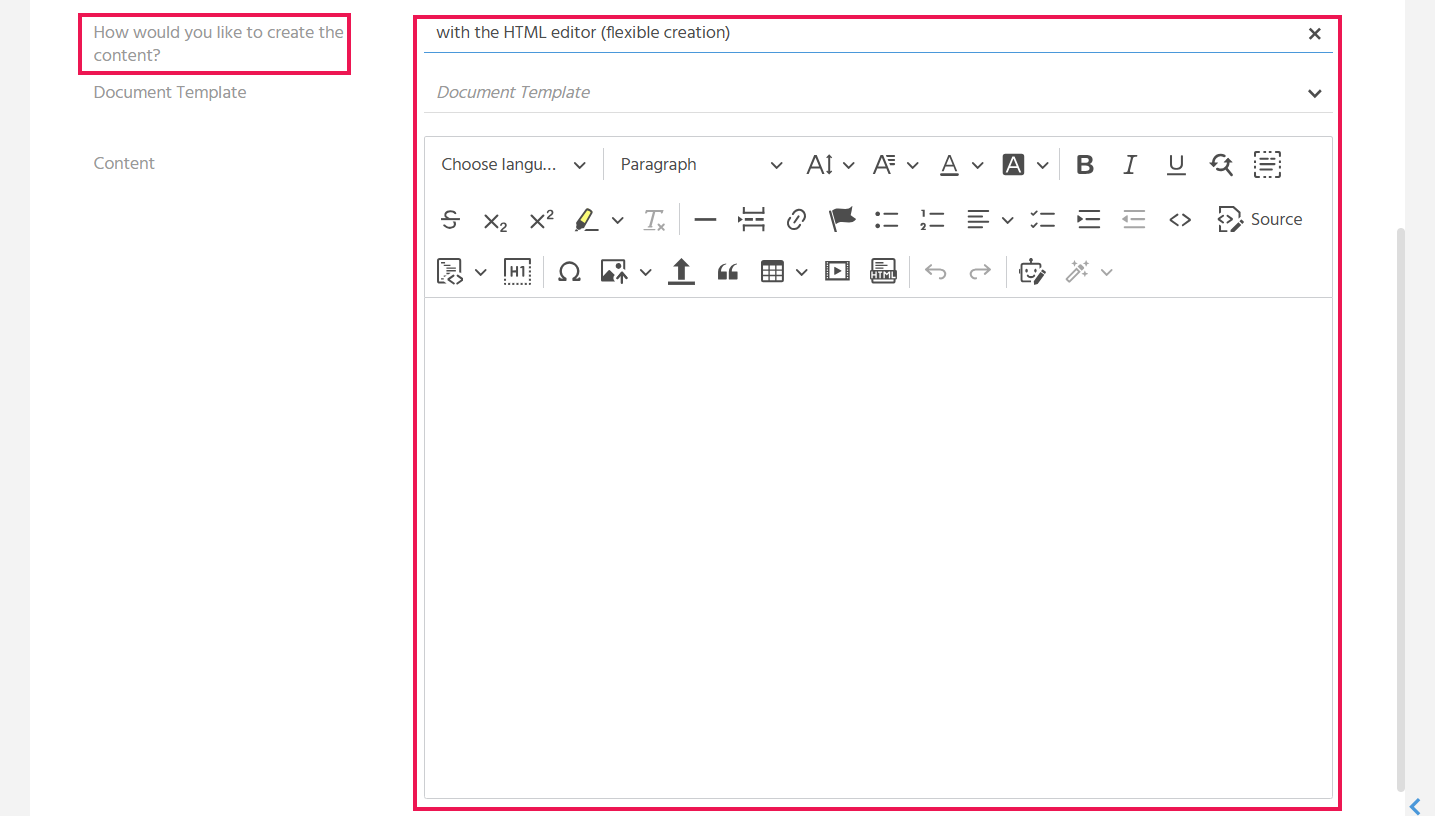Click the 'Document Template' label text
This screenshot has height=816, width=1435.
tap(170, 92)
